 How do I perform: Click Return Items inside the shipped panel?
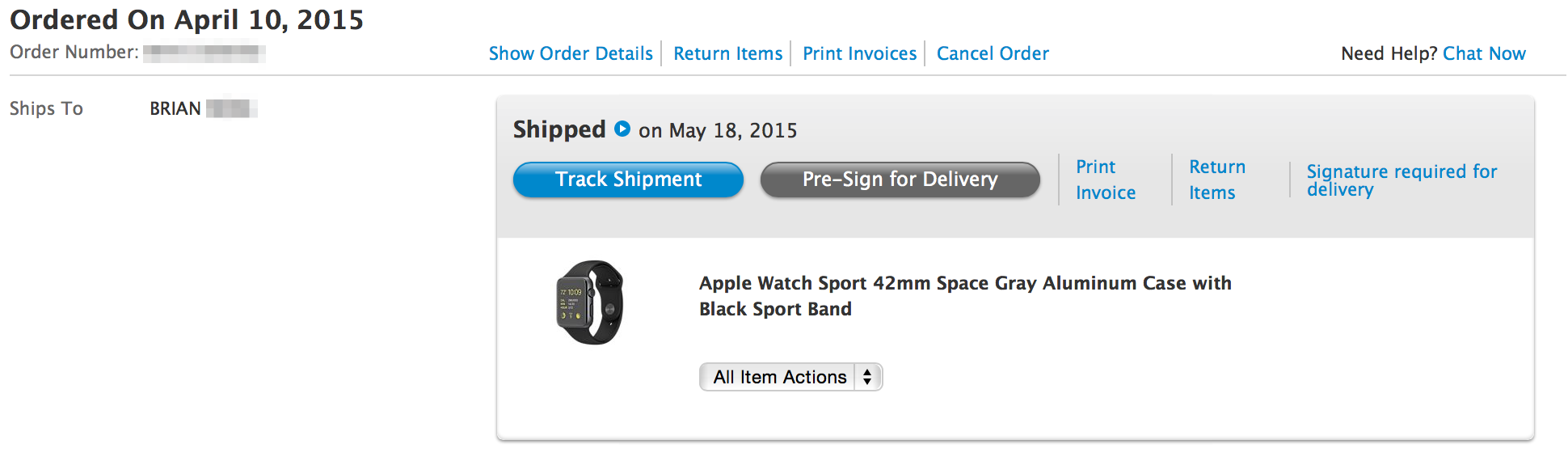(1216, 180)
